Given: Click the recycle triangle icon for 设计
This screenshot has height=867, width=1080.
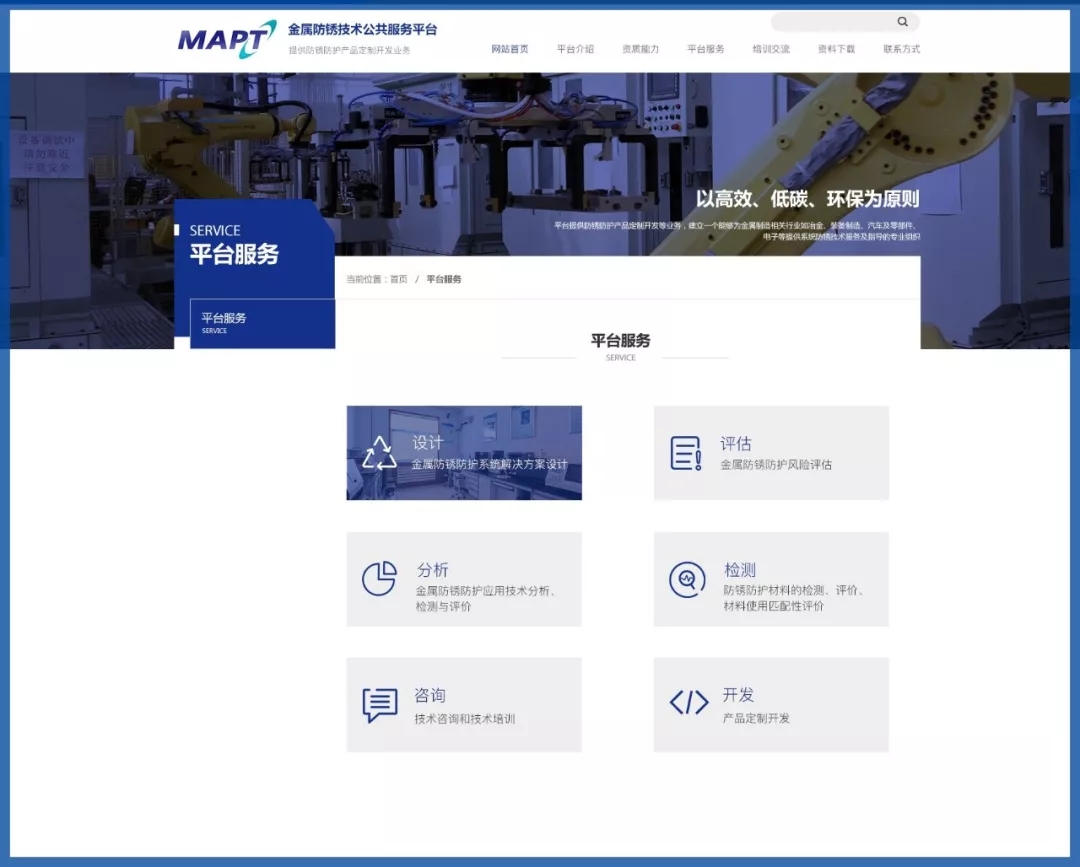Looking at the screenshot, I should click(x=379, y=453).
